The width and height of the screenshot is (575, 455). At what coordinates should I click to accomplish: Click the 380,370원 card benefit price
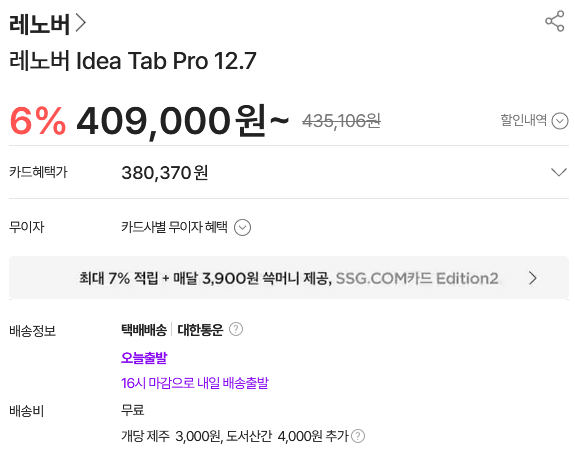[x=165, y=172]
